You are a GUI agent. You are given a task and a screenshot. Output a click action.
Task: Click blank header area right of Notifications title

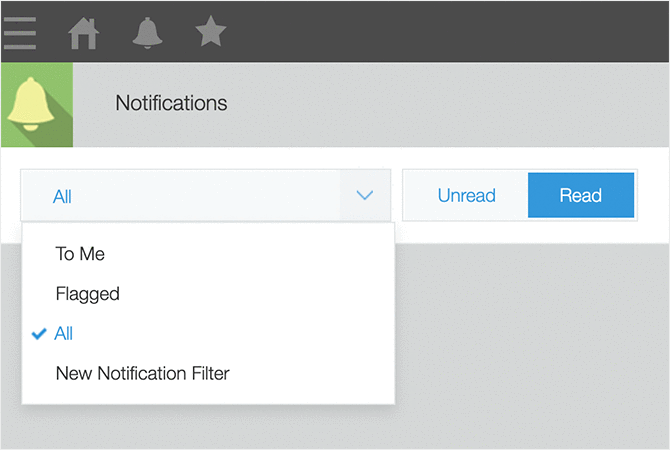(x=450, y=103)
